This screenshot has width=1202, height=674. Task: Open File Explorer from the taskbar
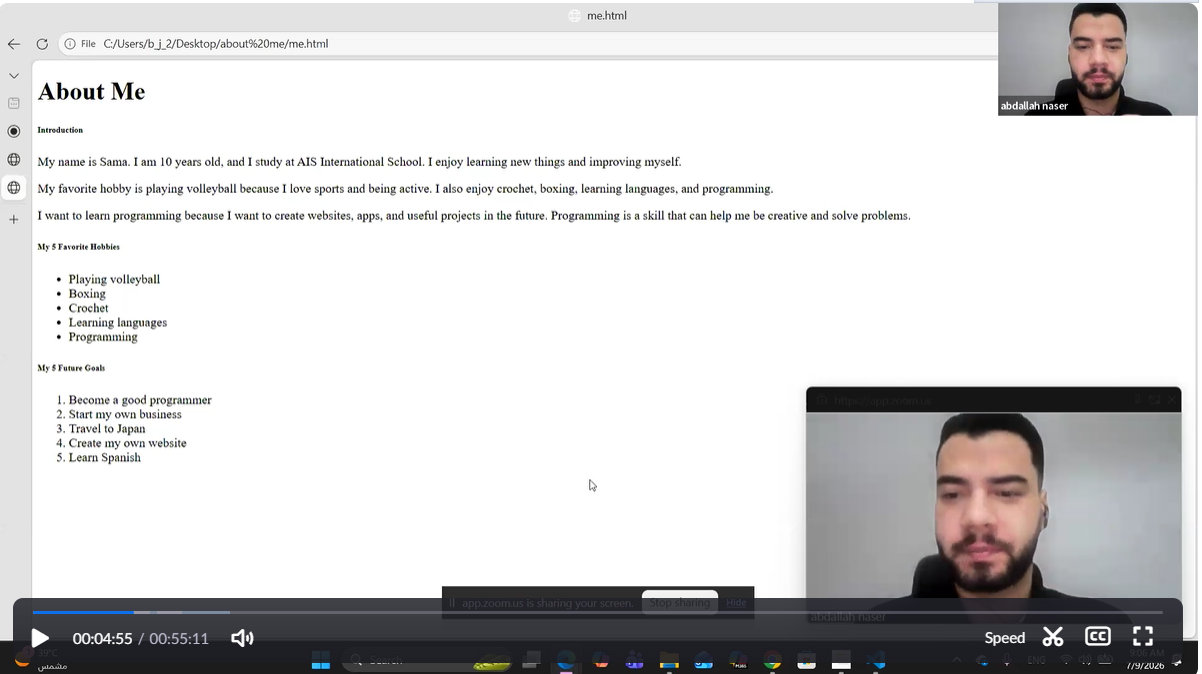click(x=669, y=660)
